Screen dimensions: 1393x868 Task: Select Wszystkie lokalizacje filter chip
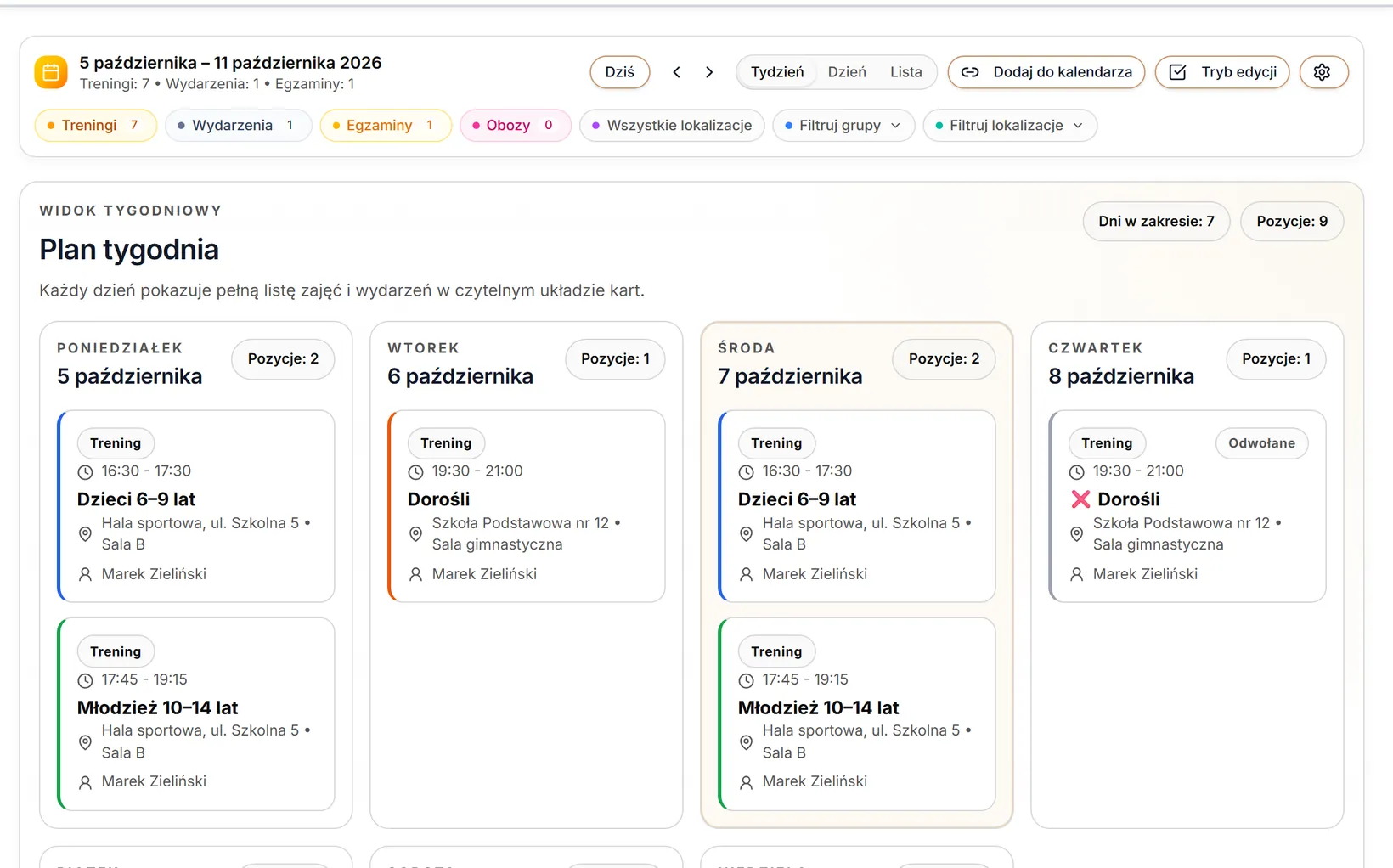pos(672,126)
